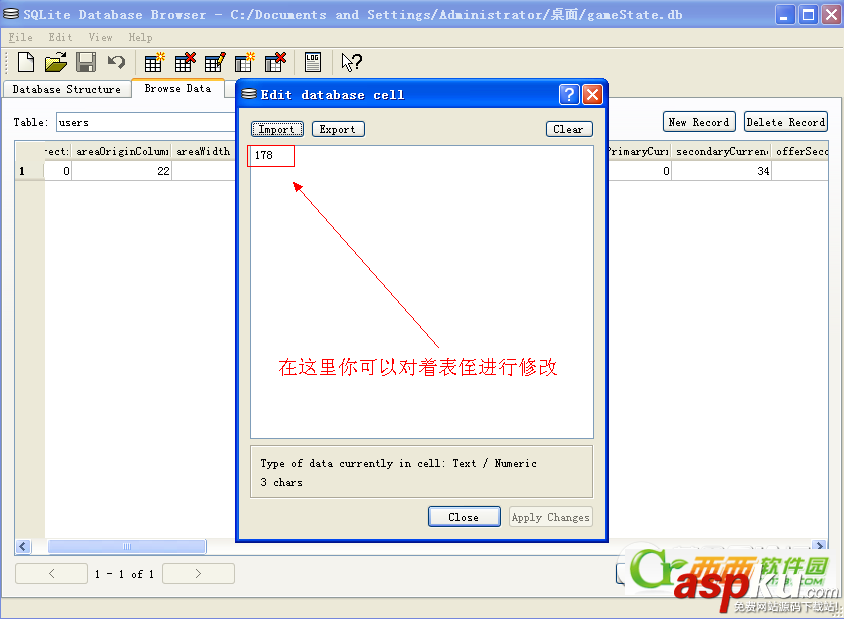Switch to the Database Structure tab

pyautogui.click(x=66, y=88)
